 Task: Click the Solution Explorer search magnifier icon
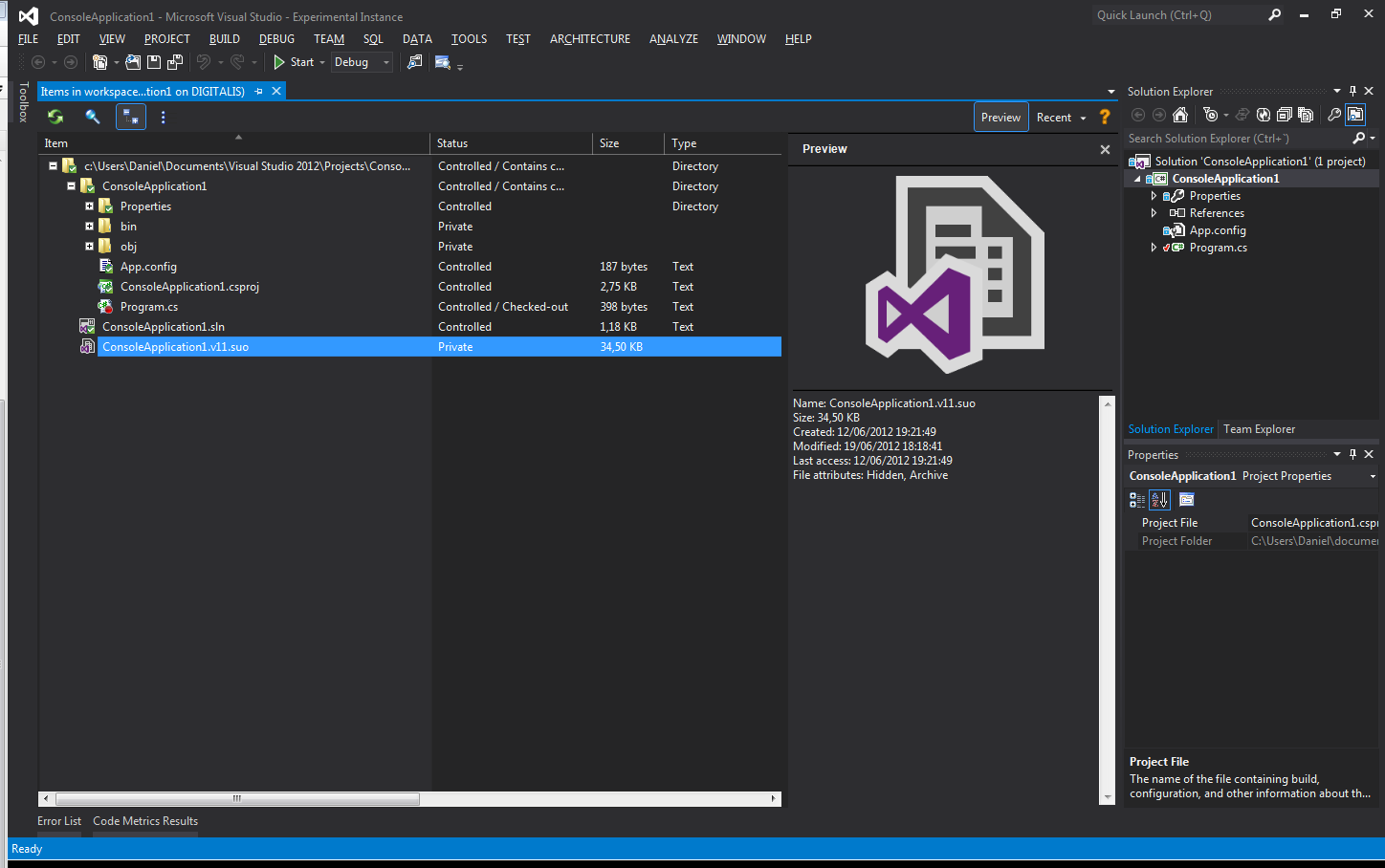point(1359,139)
